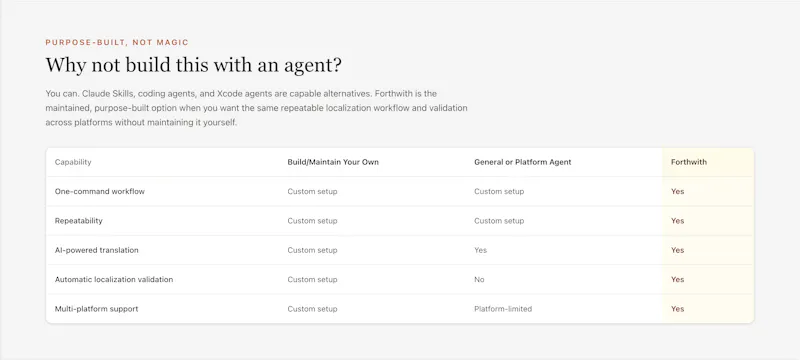The image size is (800, 360).
Task: Click Build/Maintain 'Custom setup' in Automatic localization validation row
Action: (312, 279)
